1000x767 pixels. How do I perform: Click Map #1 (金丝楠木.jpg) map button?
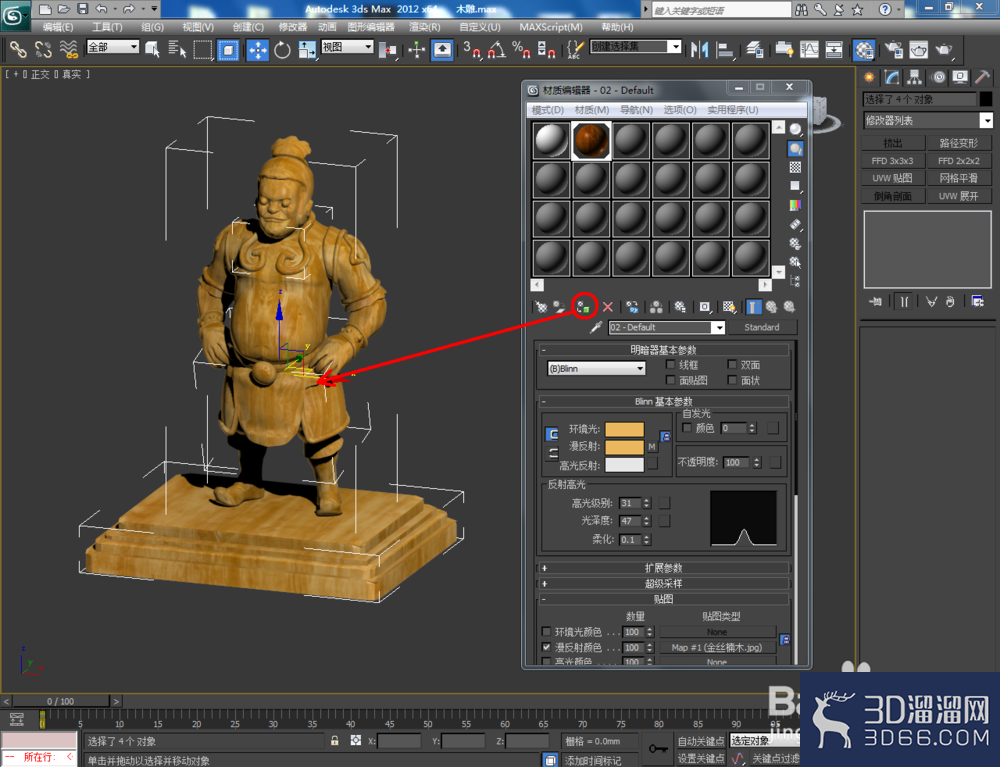[x=717, y=647]
